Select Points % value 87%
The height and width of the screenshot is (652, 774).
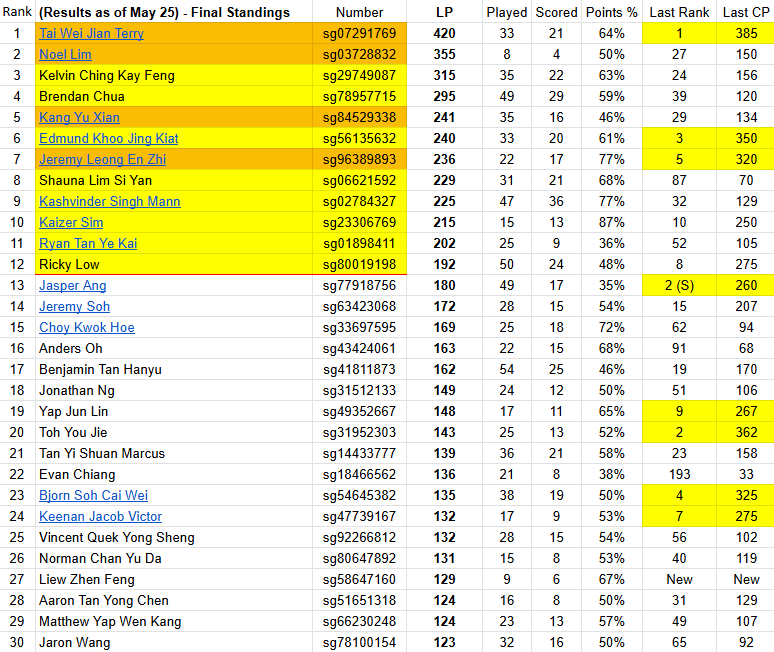click(612, 223)
